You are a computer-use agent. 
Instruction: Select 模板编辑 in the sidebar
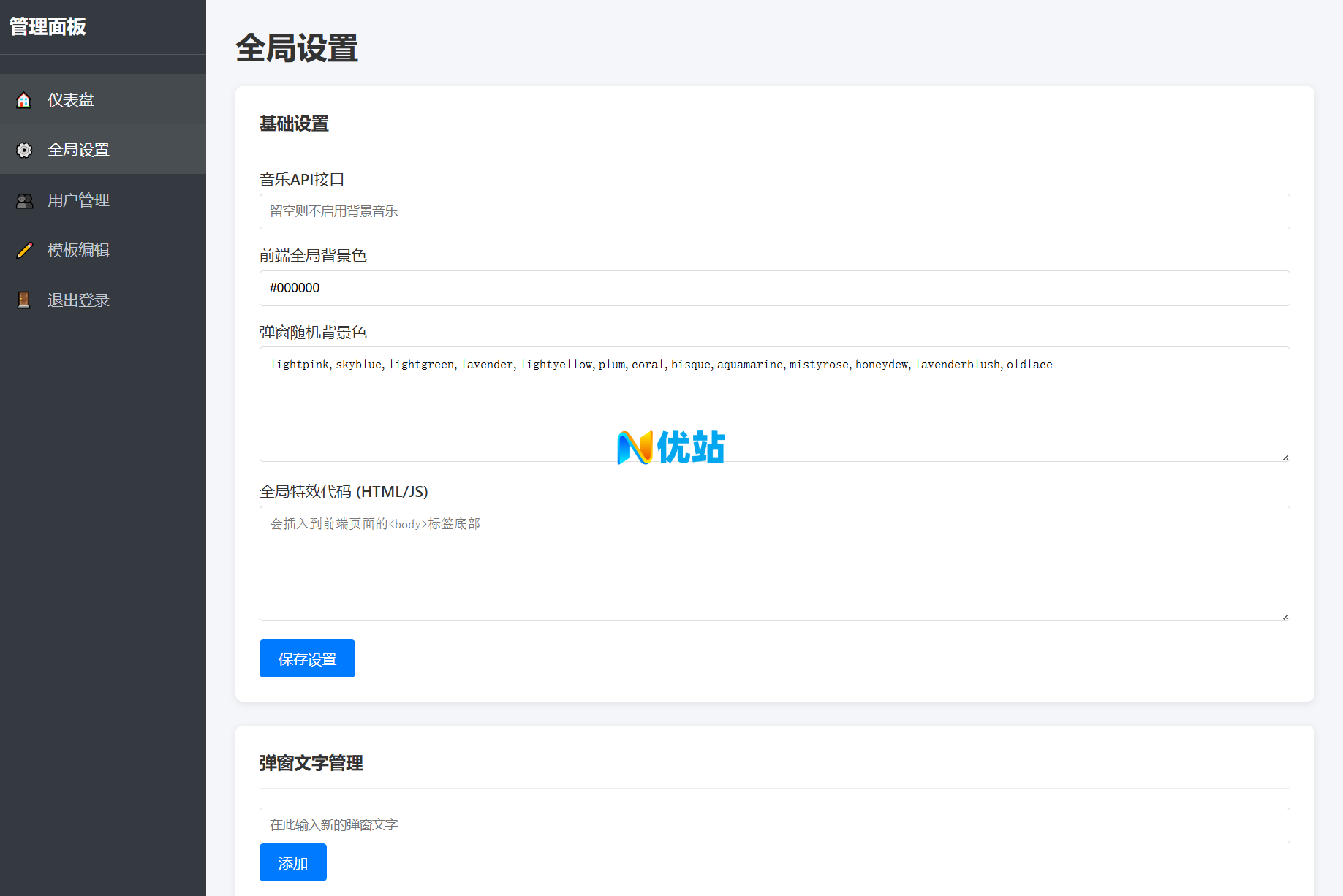[77, 250]
